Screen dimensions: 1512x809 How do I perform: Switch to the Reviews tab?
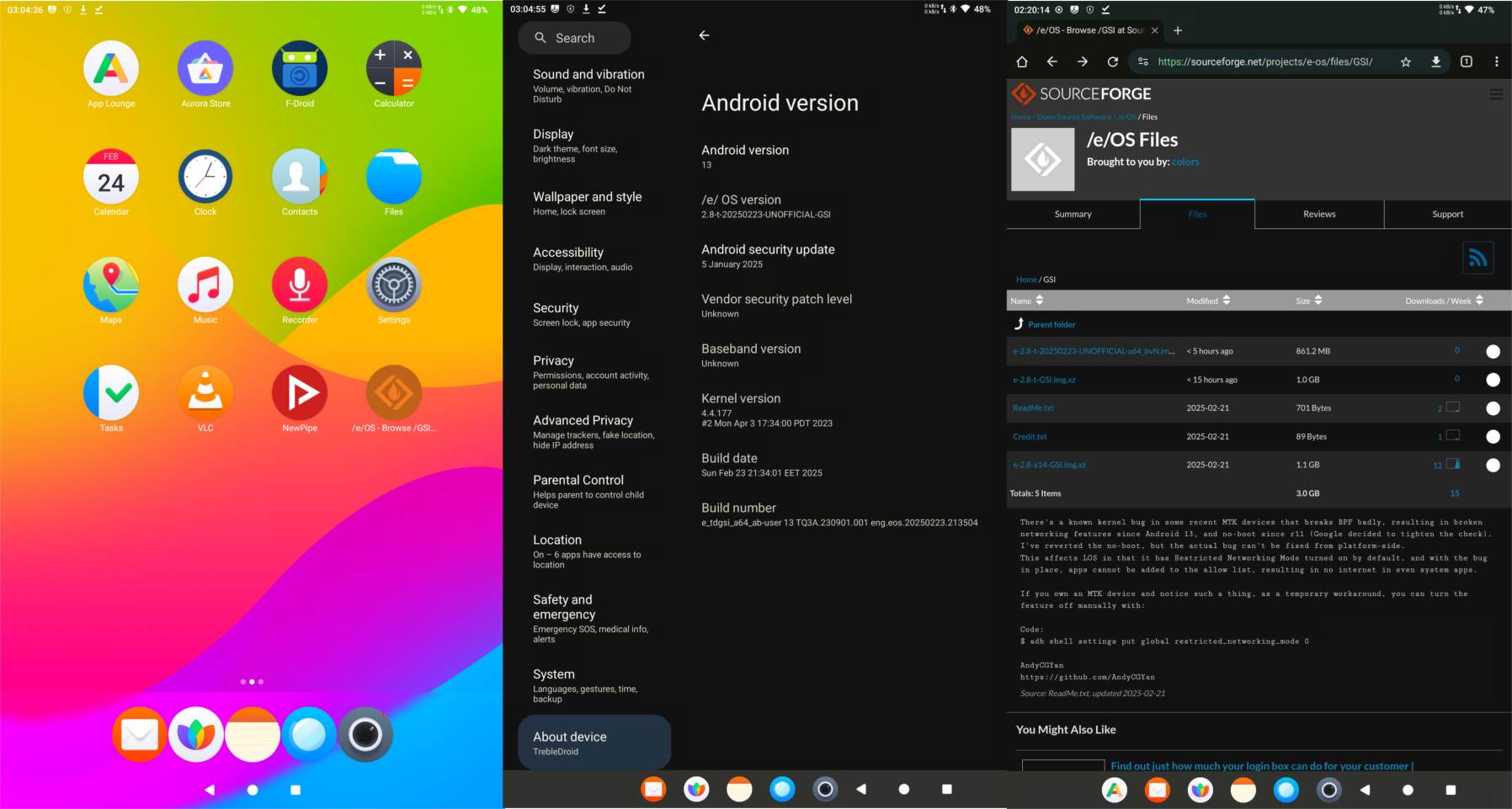pyautogui.click(x=1319, y=214)
